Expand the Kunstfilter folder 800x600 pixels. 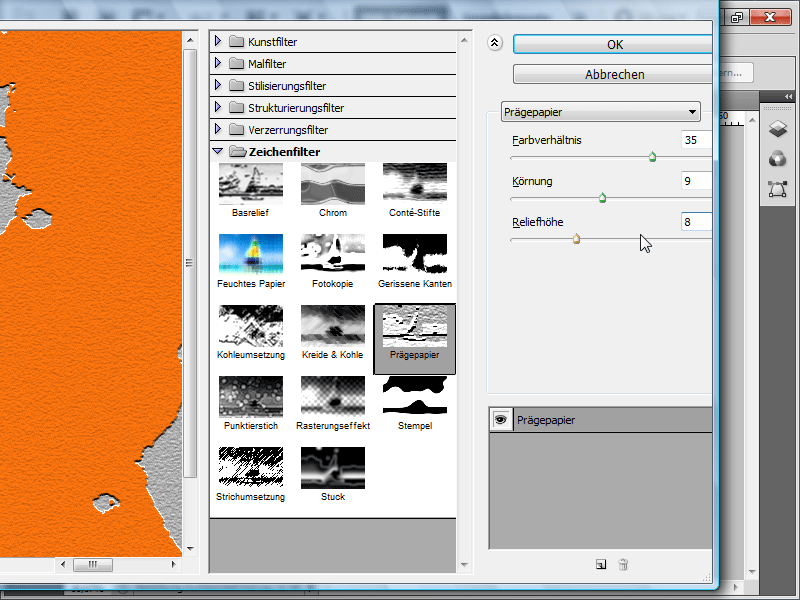pyautogui.click(x=218, y=41)
